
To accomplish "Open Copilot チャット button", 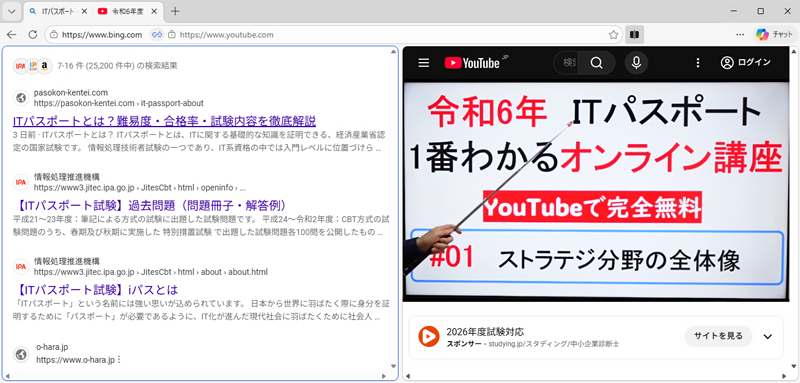I will click(x=775, y=35).
